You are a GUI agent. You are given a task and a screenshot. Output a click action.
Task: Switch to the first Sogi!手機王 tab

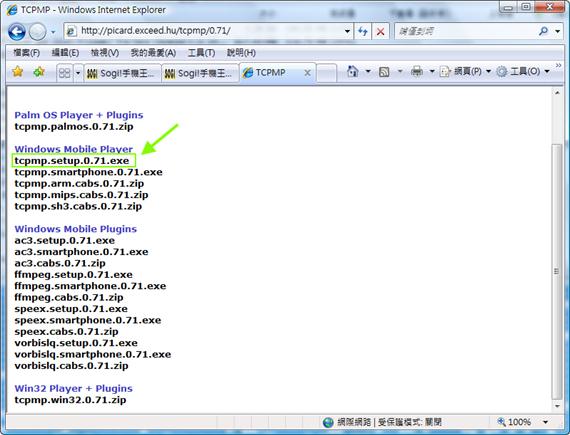tap(122, 73)
